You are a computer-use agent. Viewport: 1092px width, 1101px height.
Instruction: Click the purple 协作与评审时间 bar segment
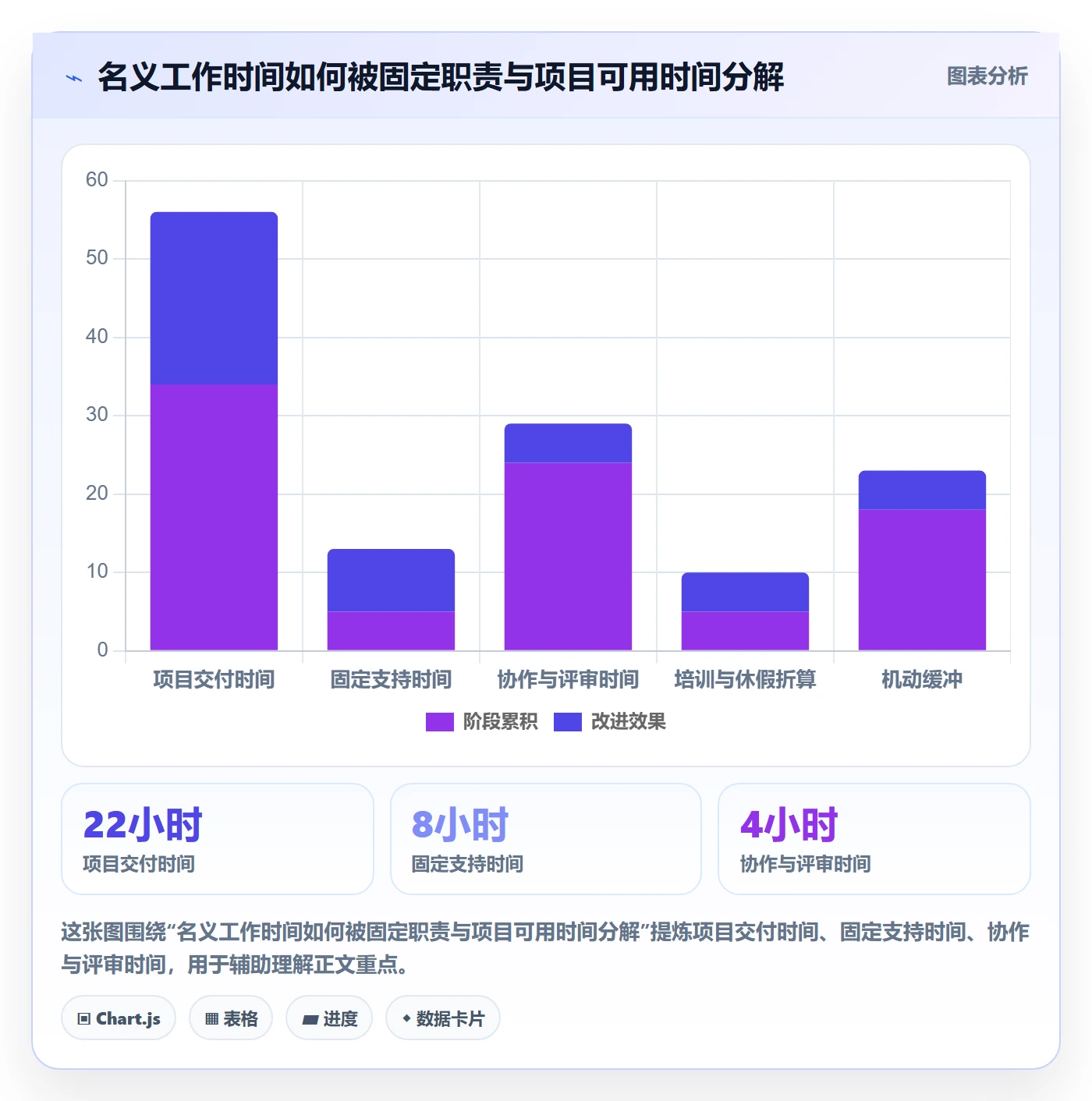click(x=568, y=556)
